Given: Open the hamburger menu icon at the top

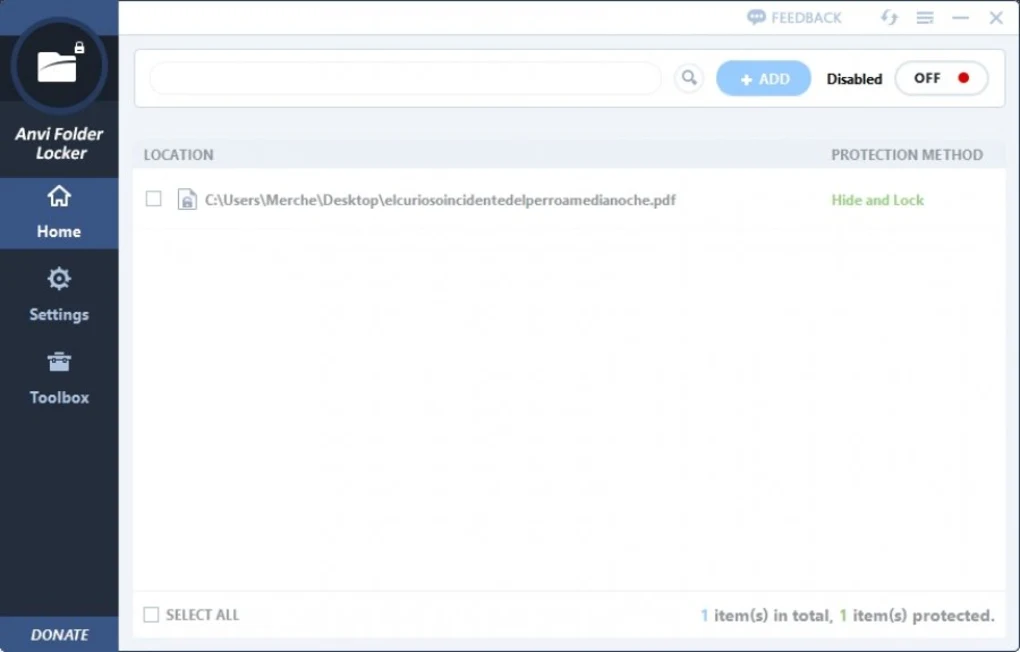Looking at the screenshot, I should (x=924, y=17).
